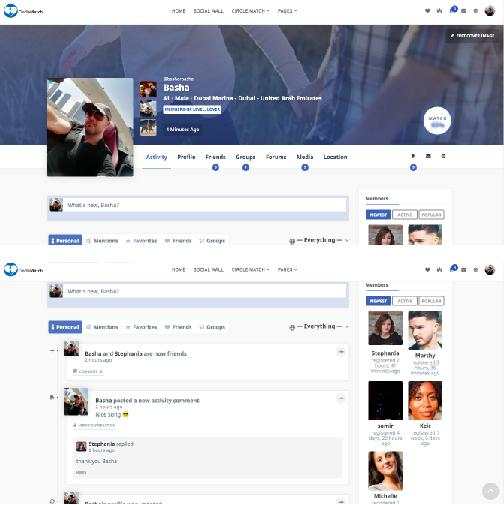This screenshot has height=505, width=504.
Task: Expand CIRCLE MATCH menu in the activity-feed page's header
Action: (250, 269)
